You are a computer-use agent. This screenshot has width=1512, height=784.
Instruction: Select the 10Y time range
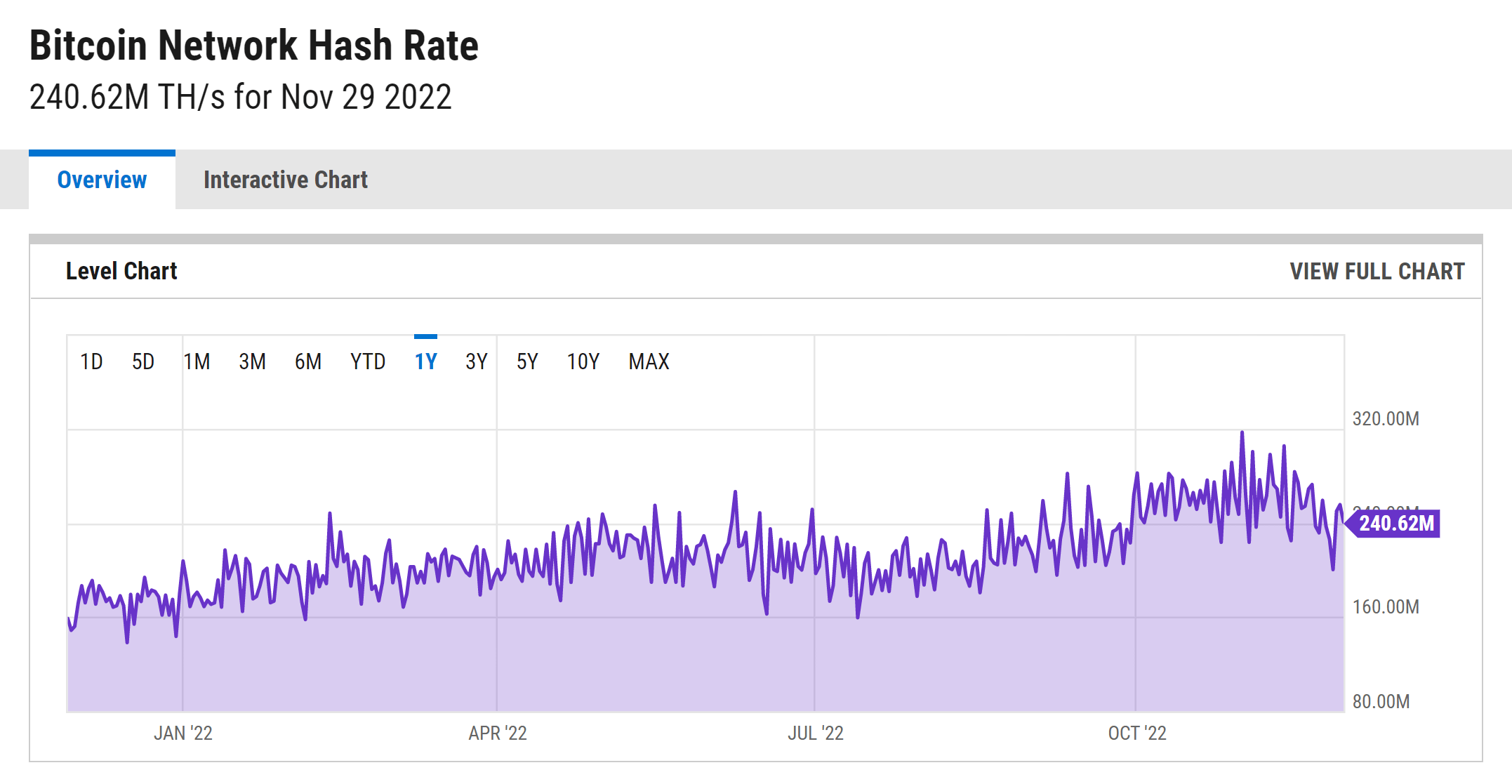click(x=582, y=361)
